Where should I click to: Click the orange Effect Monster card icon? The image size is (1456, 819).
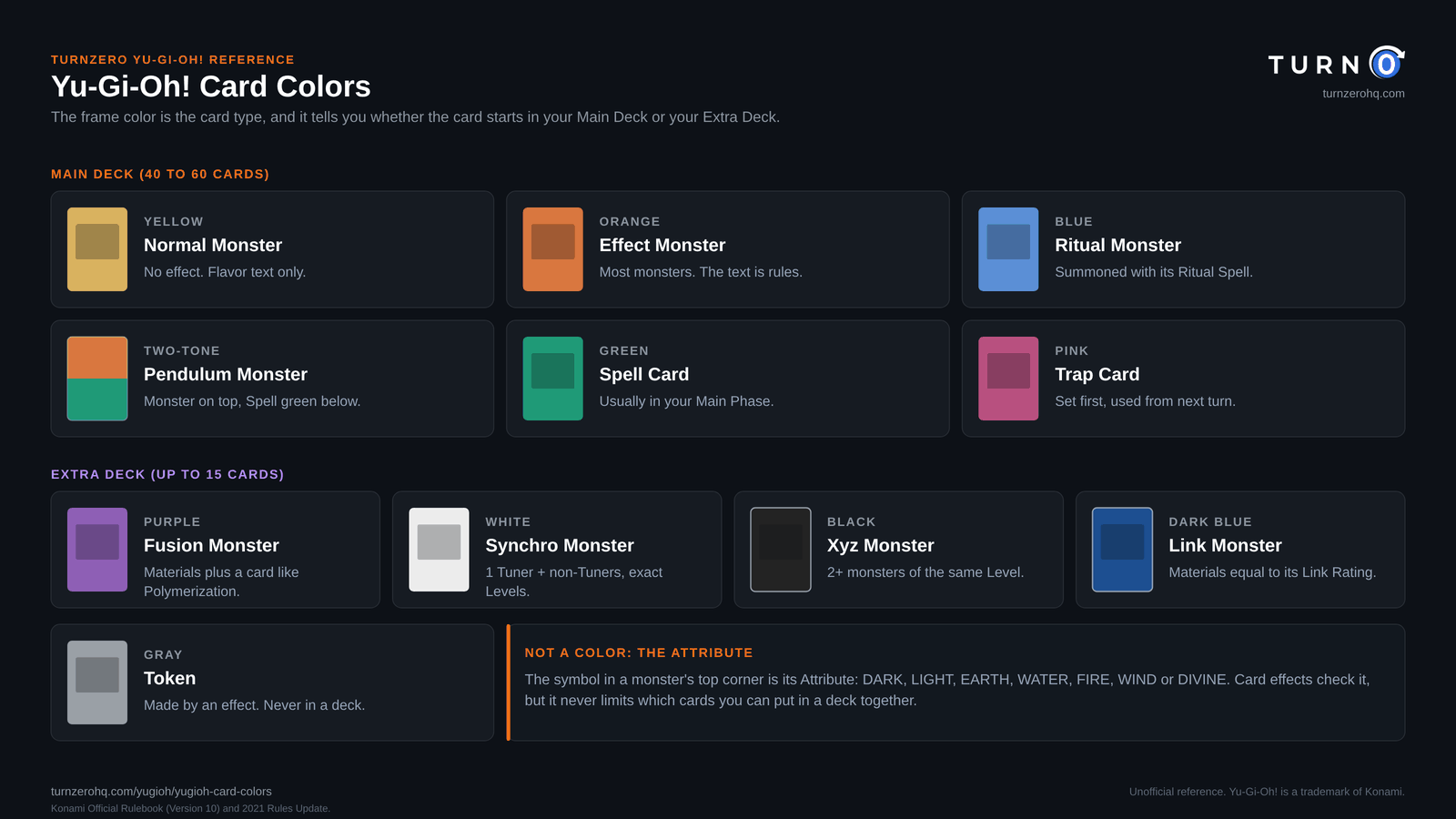pos(552,249)
